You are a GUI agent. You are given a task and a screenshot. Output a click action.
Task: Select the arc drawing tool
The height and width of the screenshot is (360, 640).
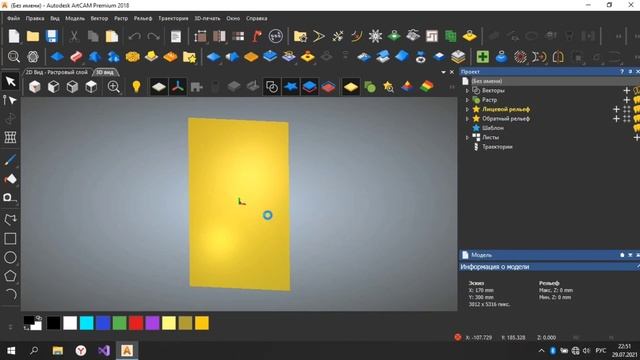point(10,294)
